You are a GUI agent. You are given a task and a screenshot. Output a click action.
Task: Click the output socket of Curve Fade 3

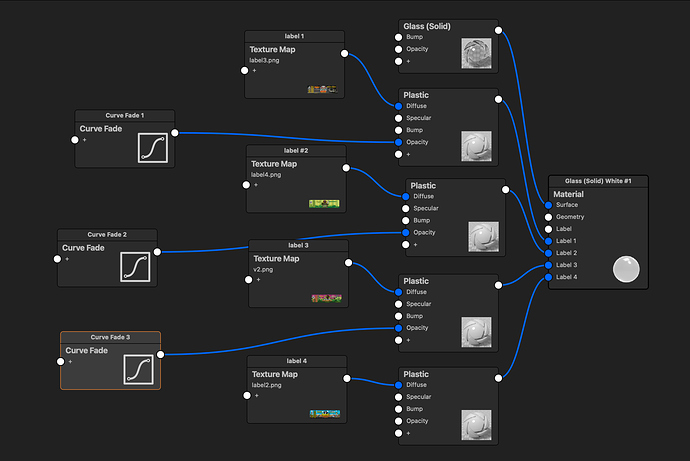(161, 354)
